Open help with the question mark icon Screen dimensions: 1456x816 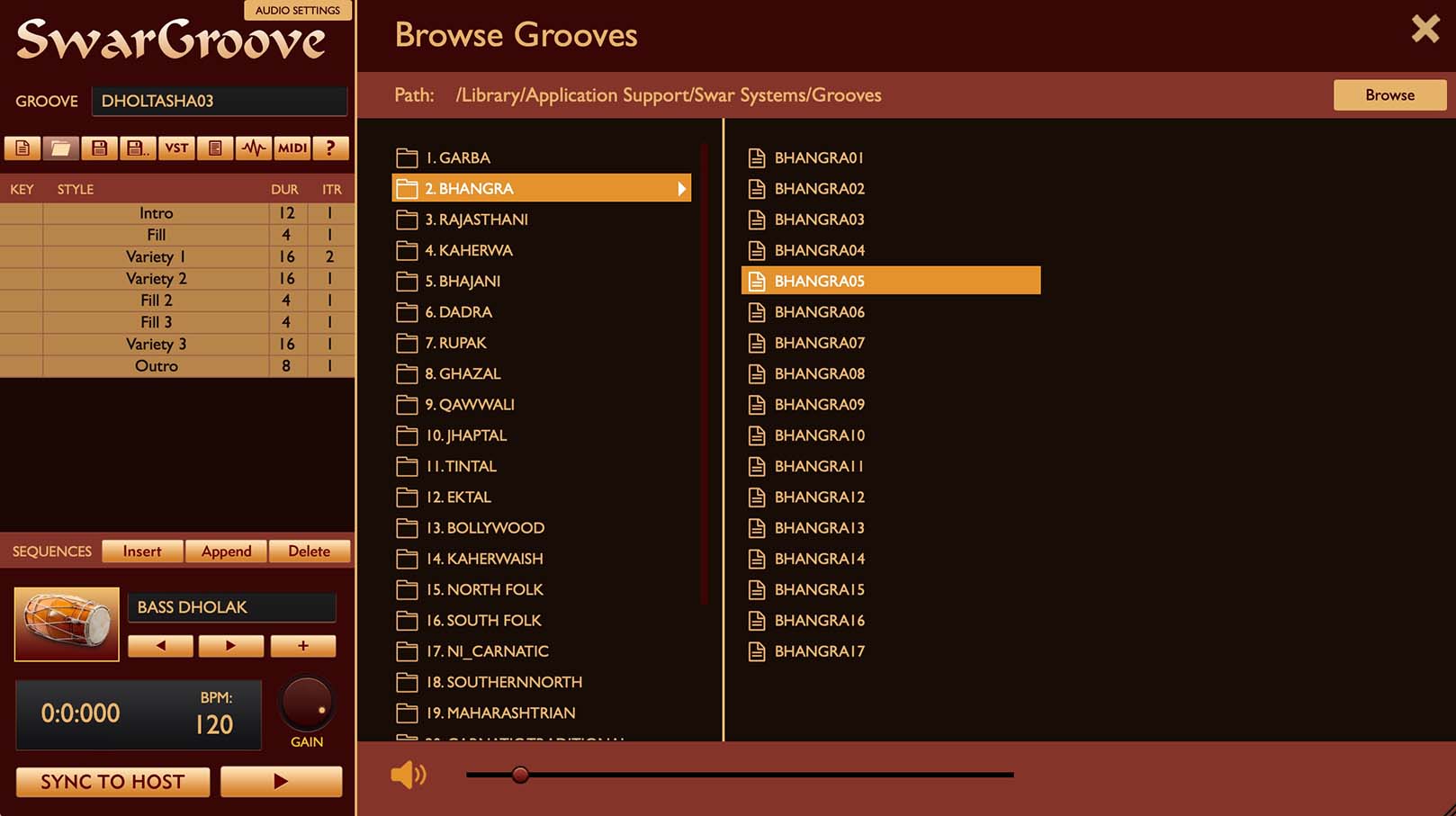pos(330,148)
